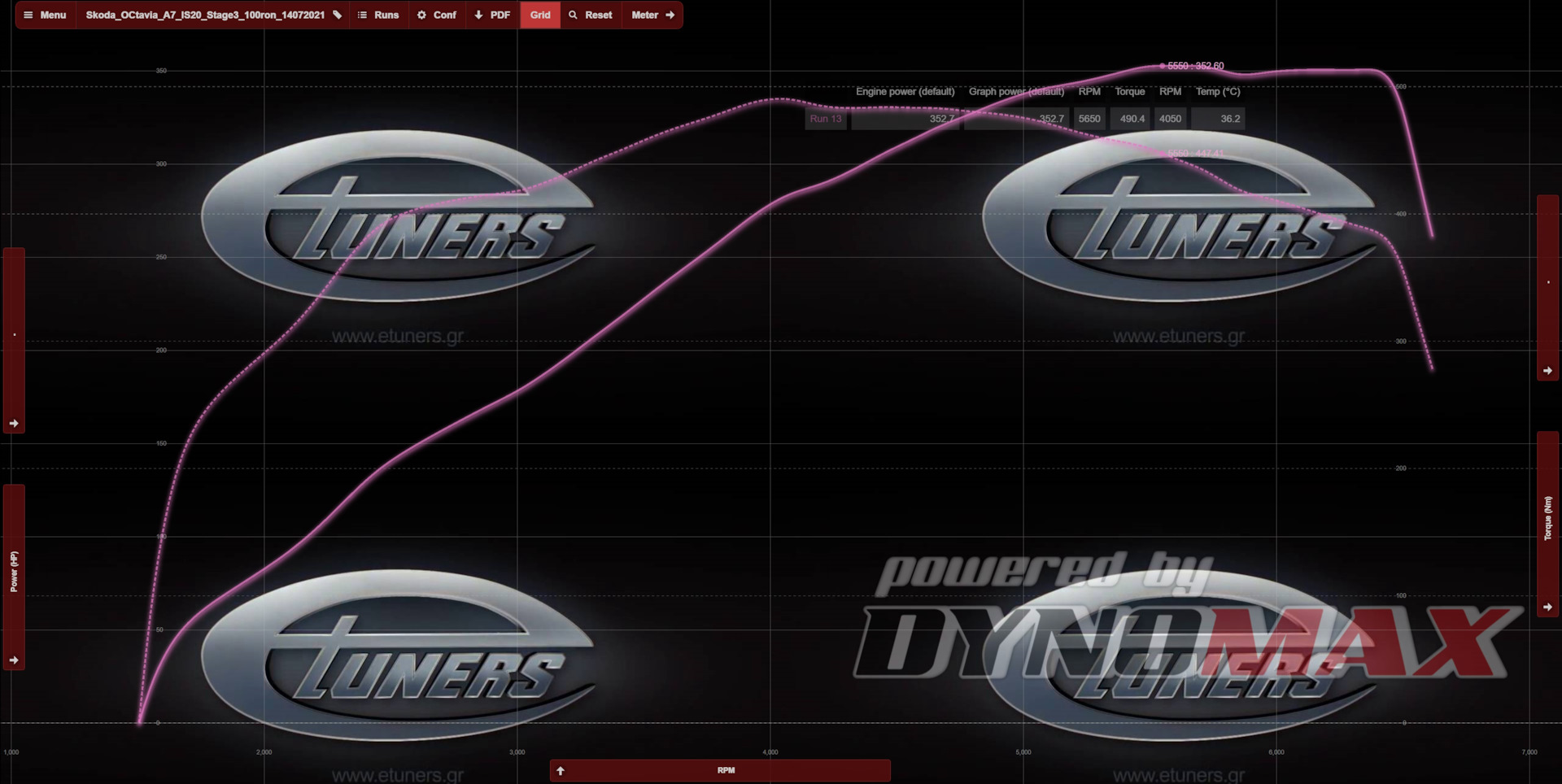This screenshot has width=1562, height=784.
Task: Click the arrow on the Torque (Nm) panel
Action: coord(1547,607)
